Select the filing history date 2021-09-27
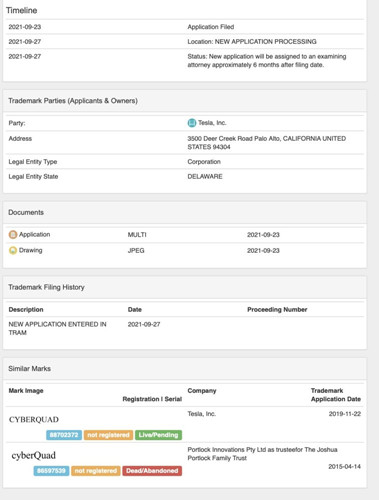This screenshot has height=500, width=379. [x=144, y=324]
